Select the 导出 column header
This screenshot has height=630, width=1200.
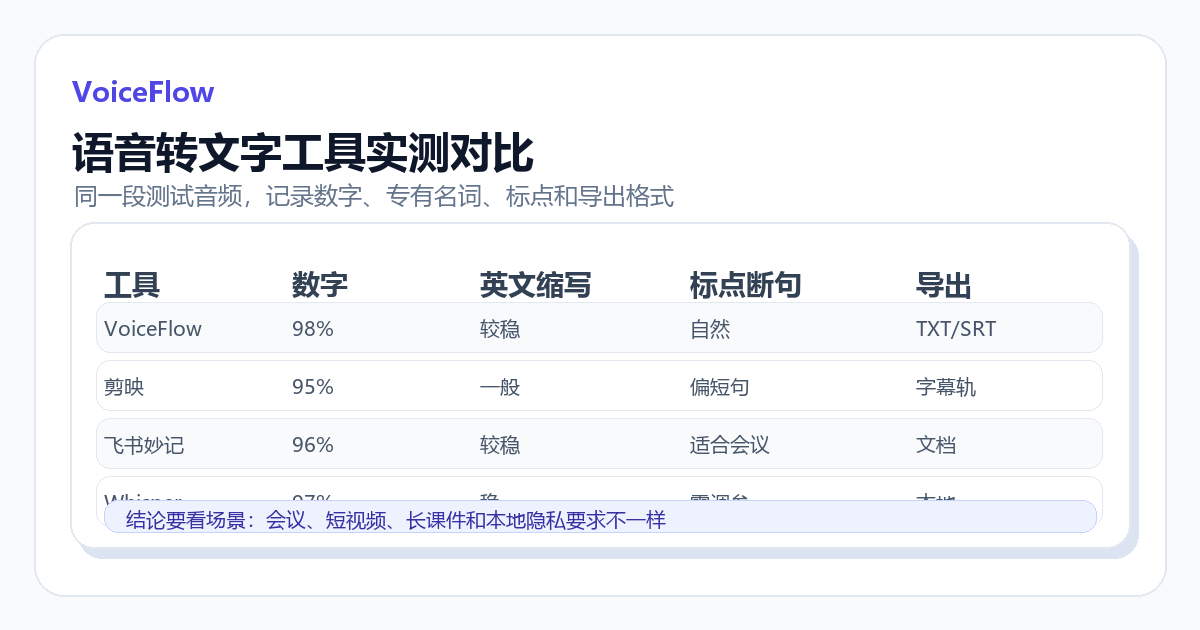pyautogui.click(x=944, y=286)
